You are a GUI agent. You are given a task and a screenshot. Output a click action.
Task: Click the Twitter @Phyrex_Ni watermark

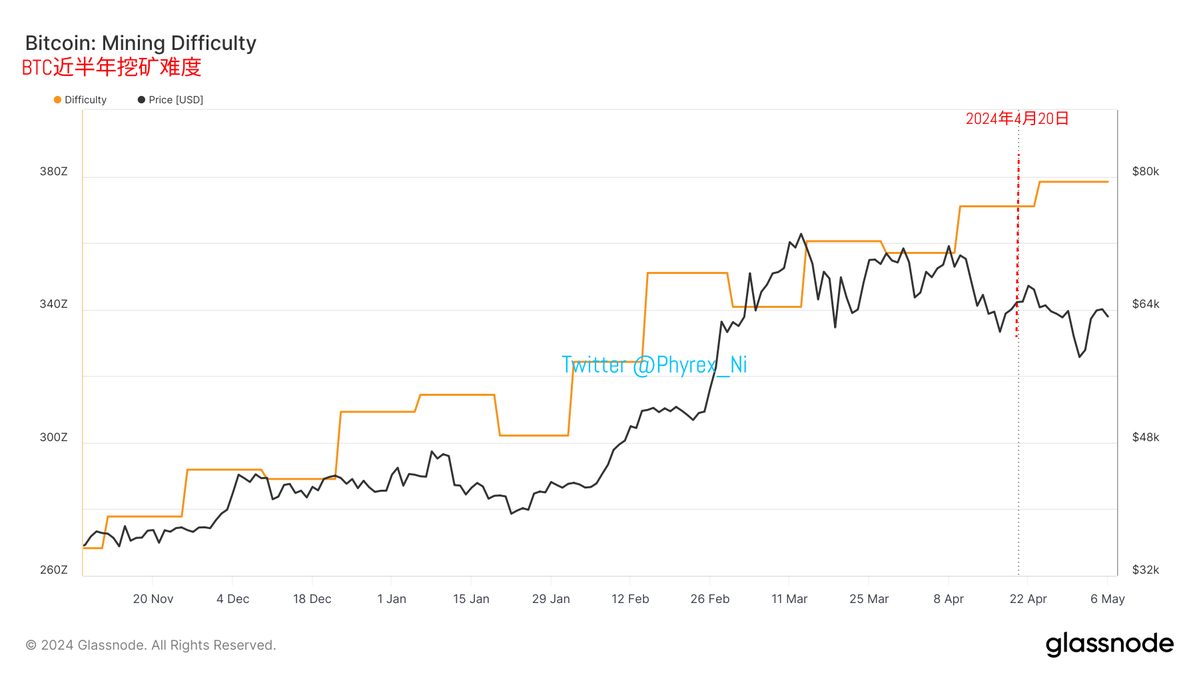pos(654,365)
